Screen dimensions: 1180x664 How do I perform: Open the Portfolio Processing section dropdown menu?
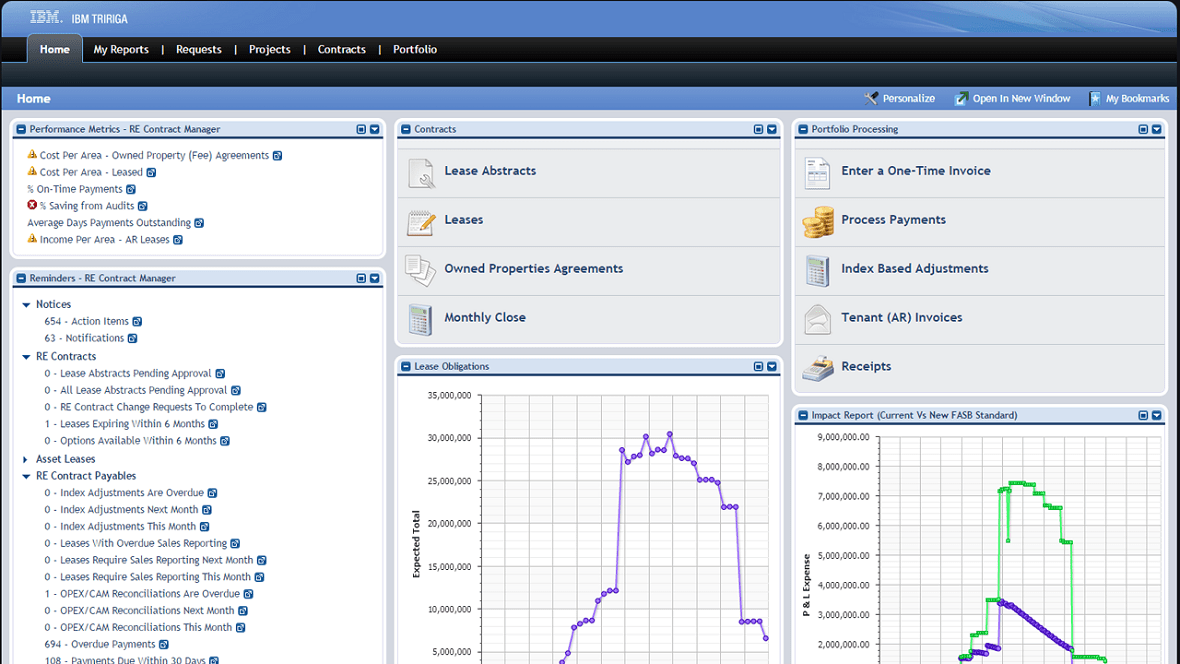1157,129
